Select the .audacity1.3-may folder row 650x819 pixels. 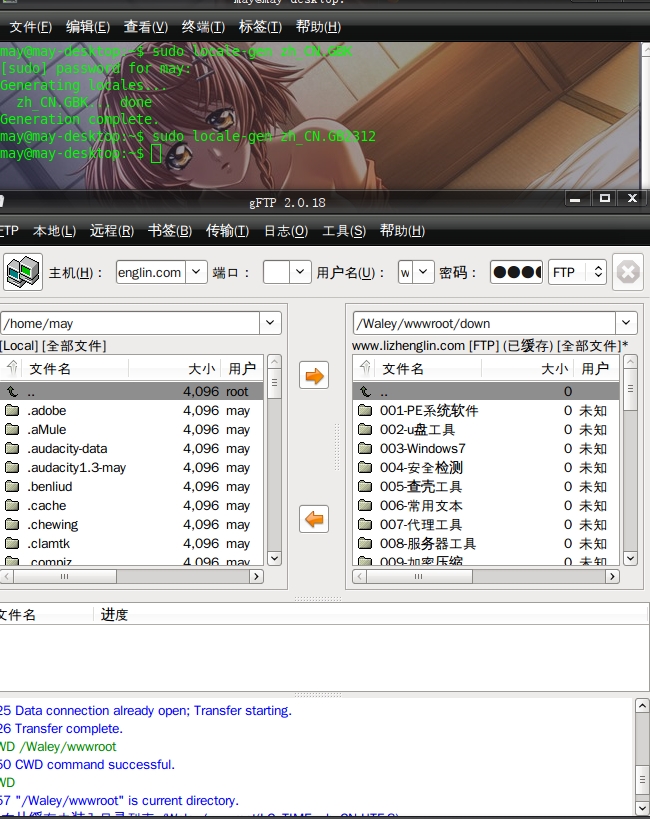click(x=132, y=467)
